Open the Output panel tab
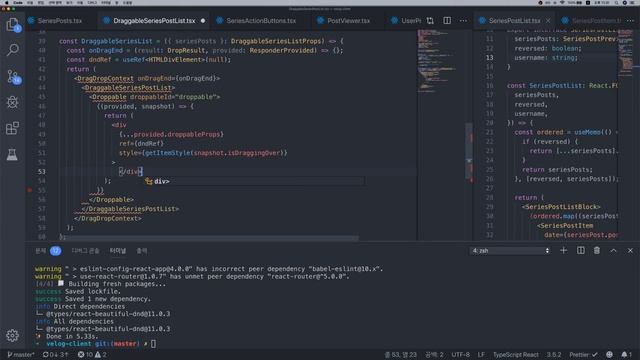 pyautogui.click(x=142, y=251)
